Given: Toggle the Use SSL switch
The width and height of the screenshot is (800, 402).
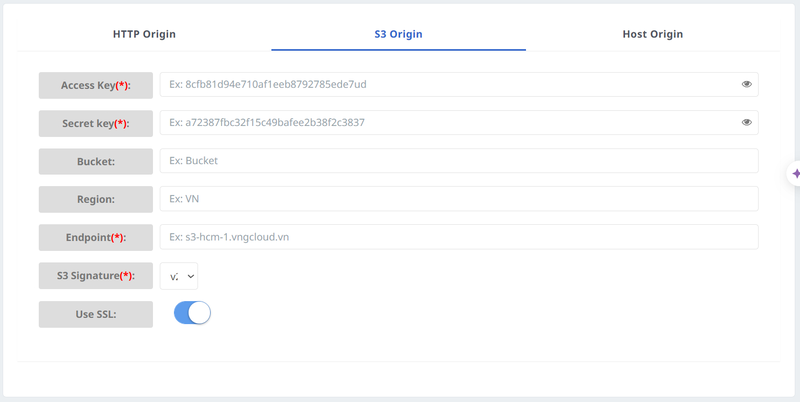Looking at the screenshot, I should pos(192,313).
